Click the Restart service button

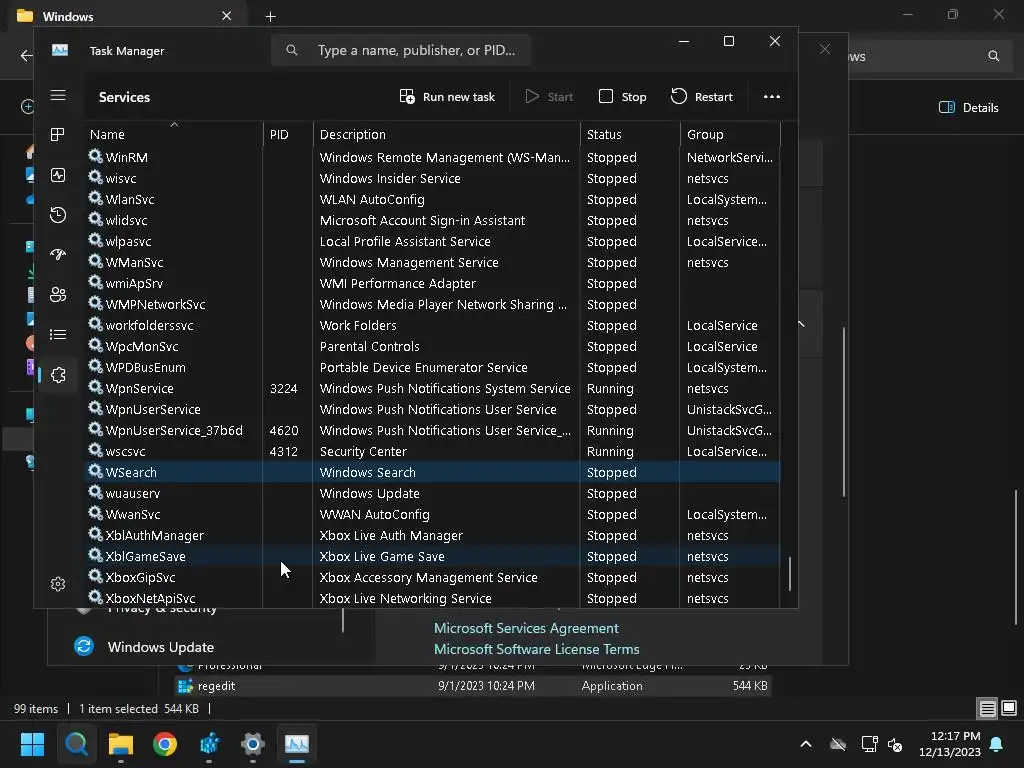click(702, 97)
